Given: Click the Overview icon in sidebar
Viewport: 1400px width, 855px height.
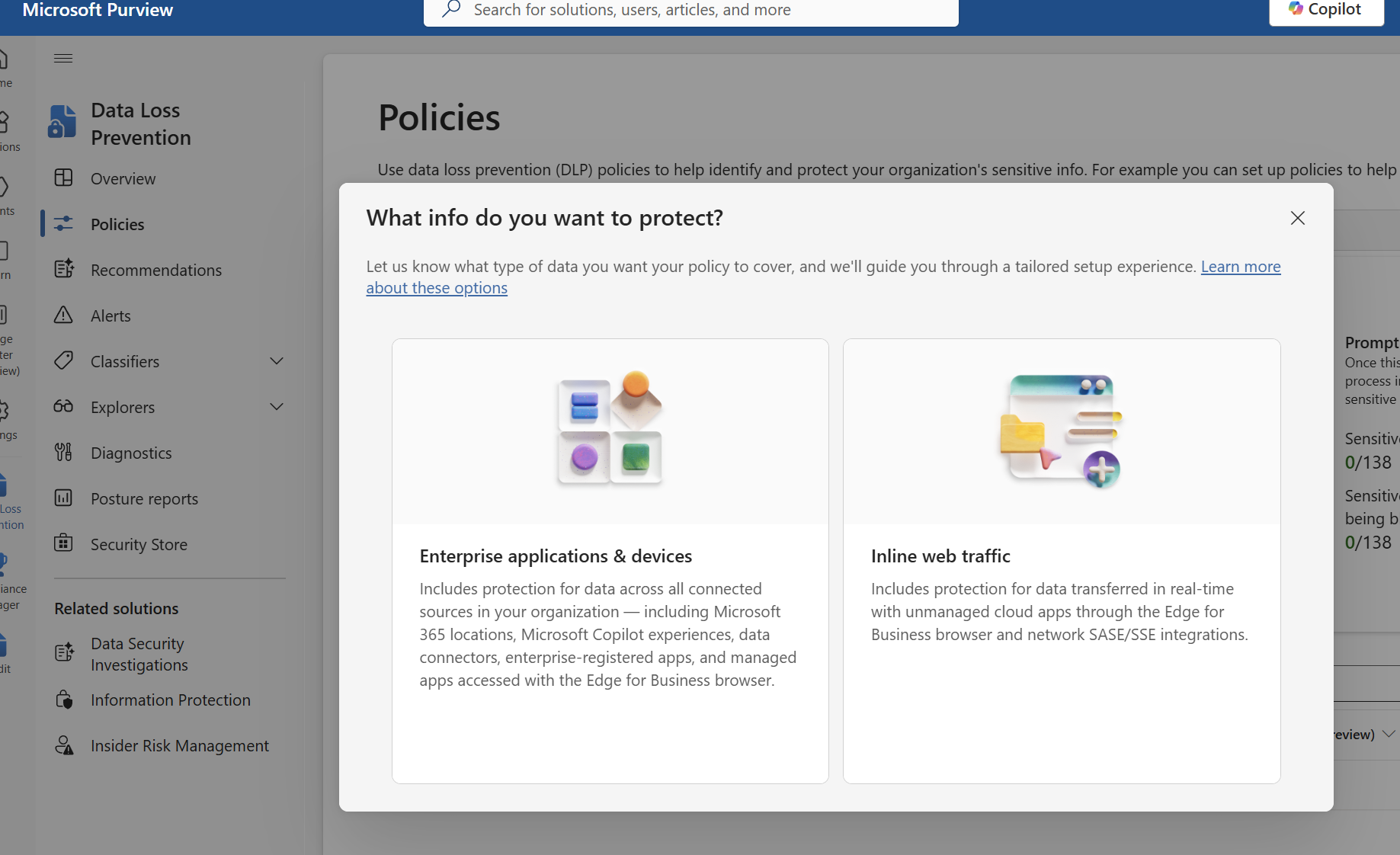Looking at the screenshot, I should [x=63, y=178].
